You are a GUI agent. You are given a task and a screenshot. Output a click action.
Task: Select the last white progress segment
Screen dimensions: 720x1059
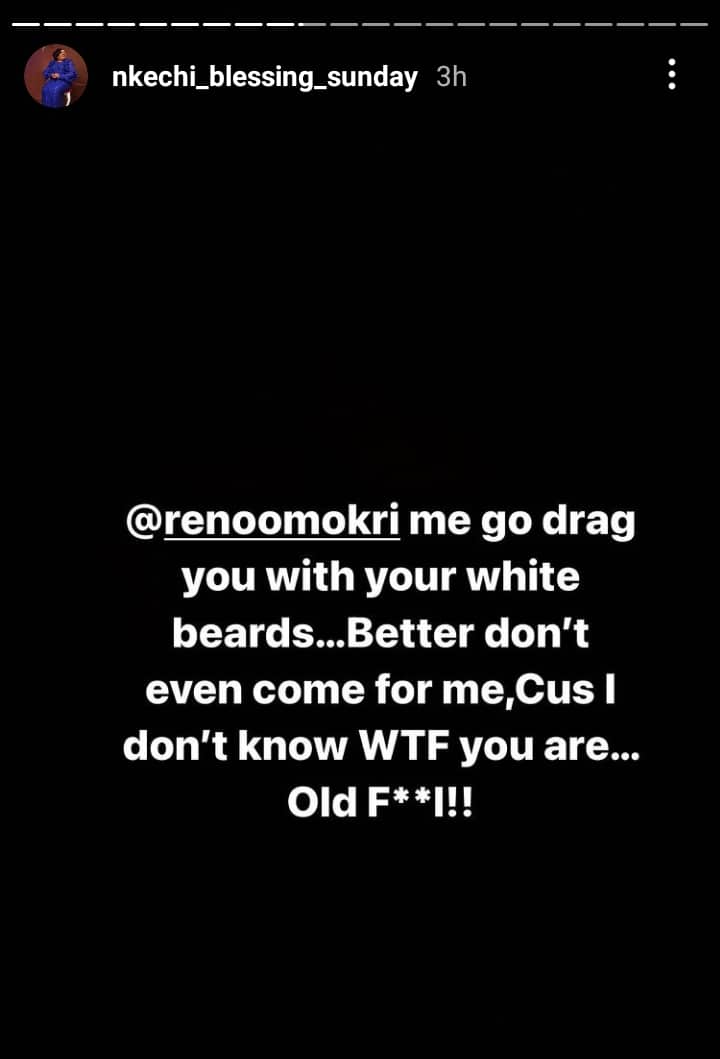[x=281, y=24]
